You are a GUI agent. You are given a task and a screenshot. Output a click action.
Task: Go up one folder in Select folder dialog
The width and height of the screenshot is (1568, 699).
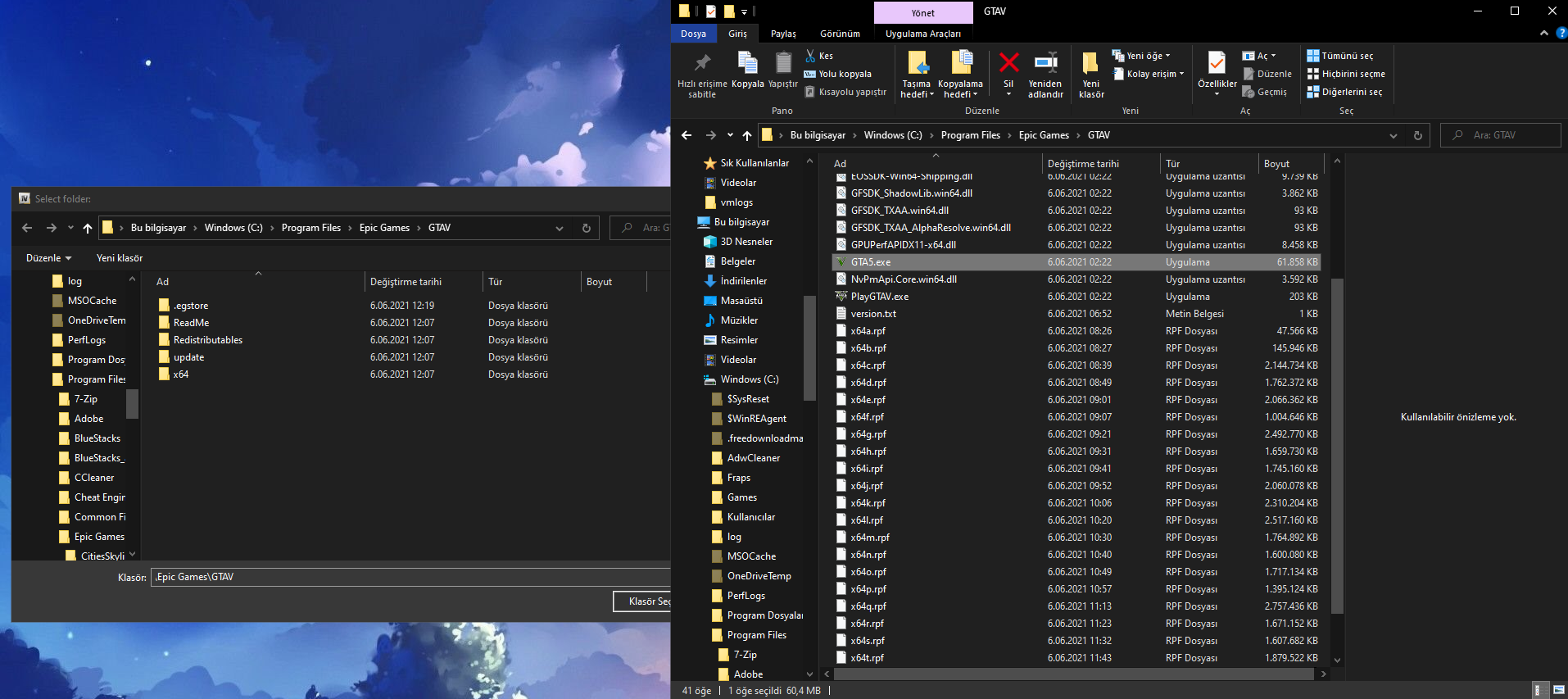88,228
